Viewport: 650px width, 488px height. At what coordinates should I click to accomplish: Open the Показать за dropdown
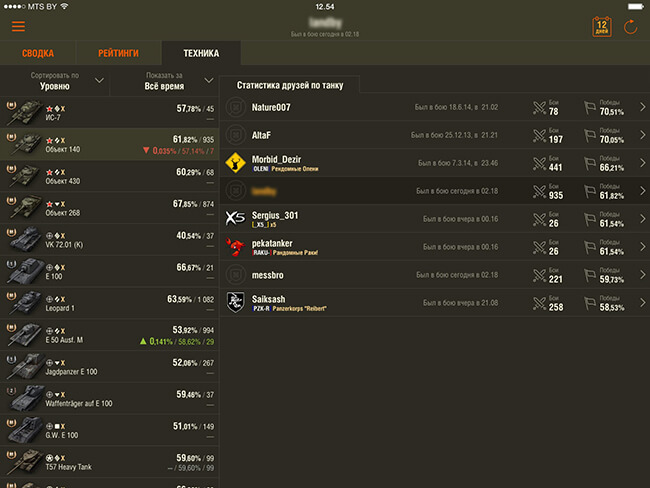[x=165, y=81]
